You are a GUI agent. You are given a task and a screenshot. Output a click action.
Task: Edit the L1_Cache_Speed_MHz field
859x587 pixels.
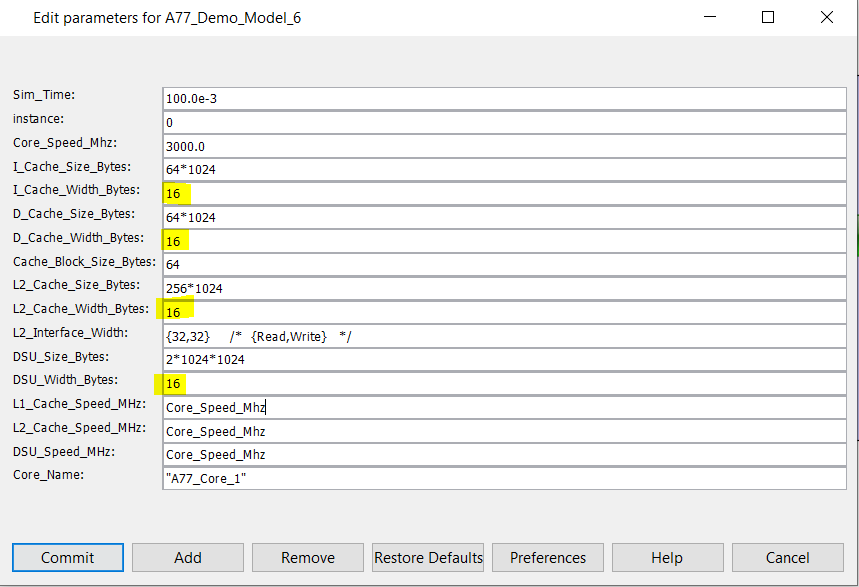point(505,407)
